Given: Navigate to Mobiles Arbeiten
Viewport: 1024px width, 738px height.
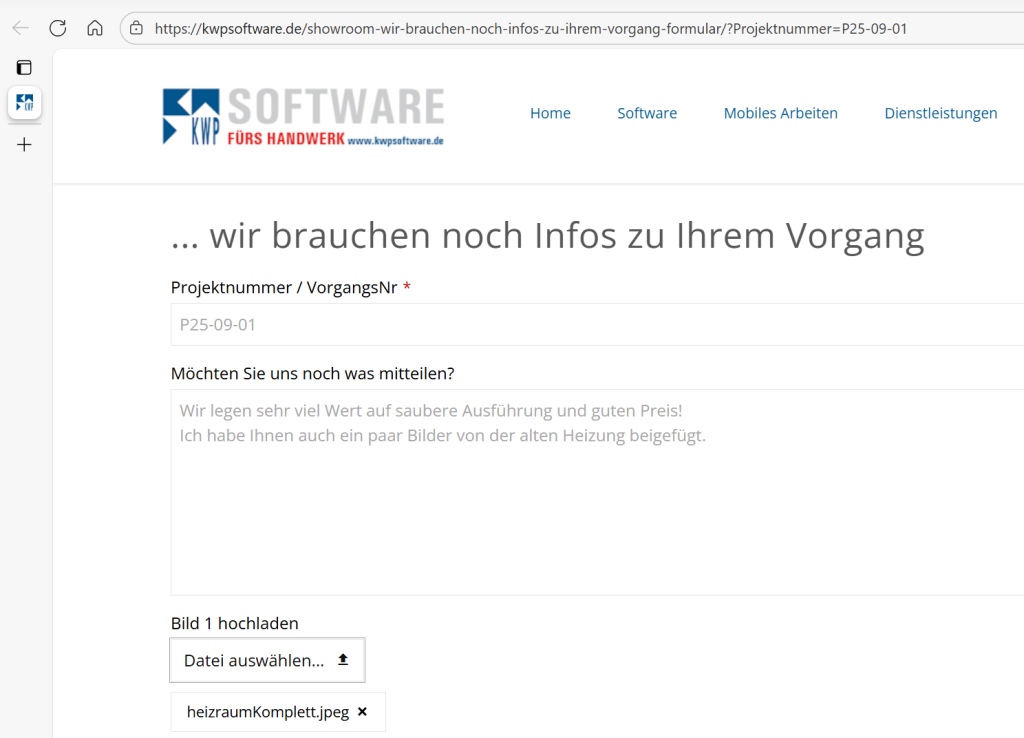Looking at the screenshot, I should click(x=780, y=113).
